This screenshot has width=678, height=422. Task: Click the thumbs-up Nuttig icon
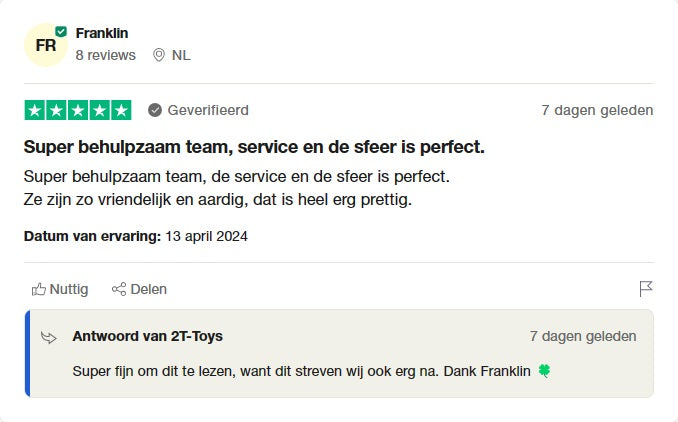point(39,289)
